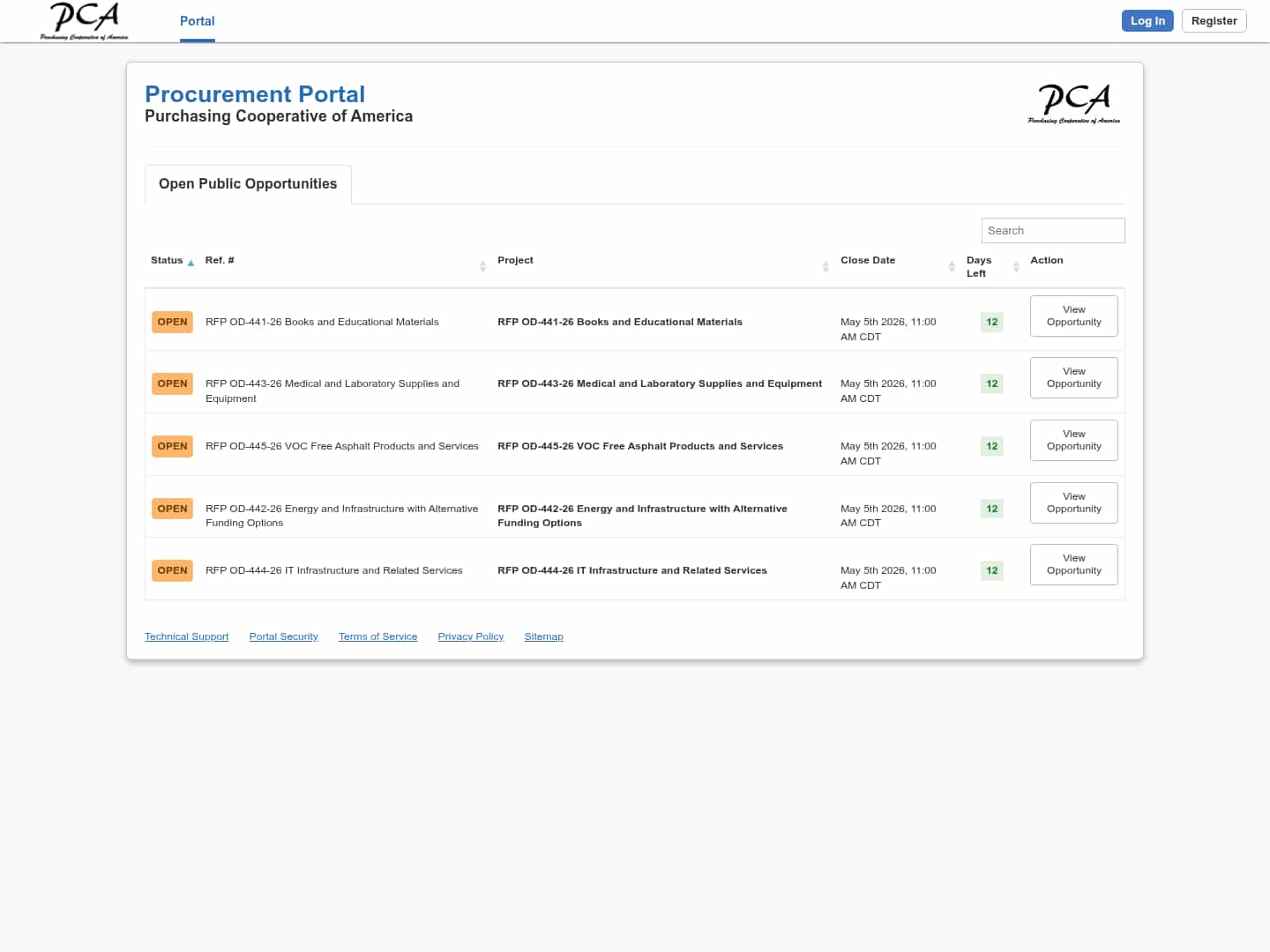Open the Portal navigation tab
The width and height of the screenshot is (1270, 952).
click(197, 21)
